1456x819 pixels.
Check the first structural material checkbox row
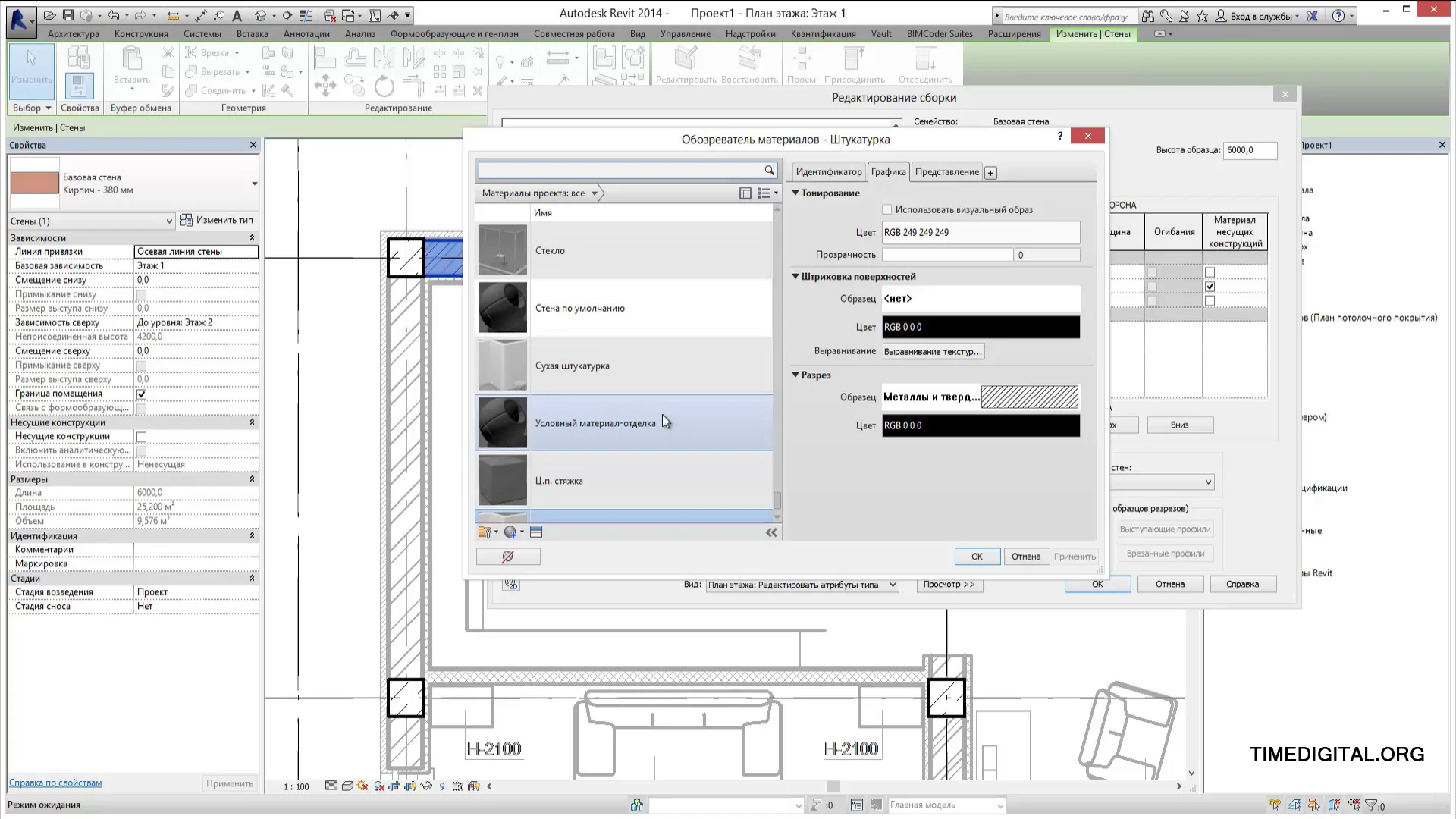(x=1210, y=272)
